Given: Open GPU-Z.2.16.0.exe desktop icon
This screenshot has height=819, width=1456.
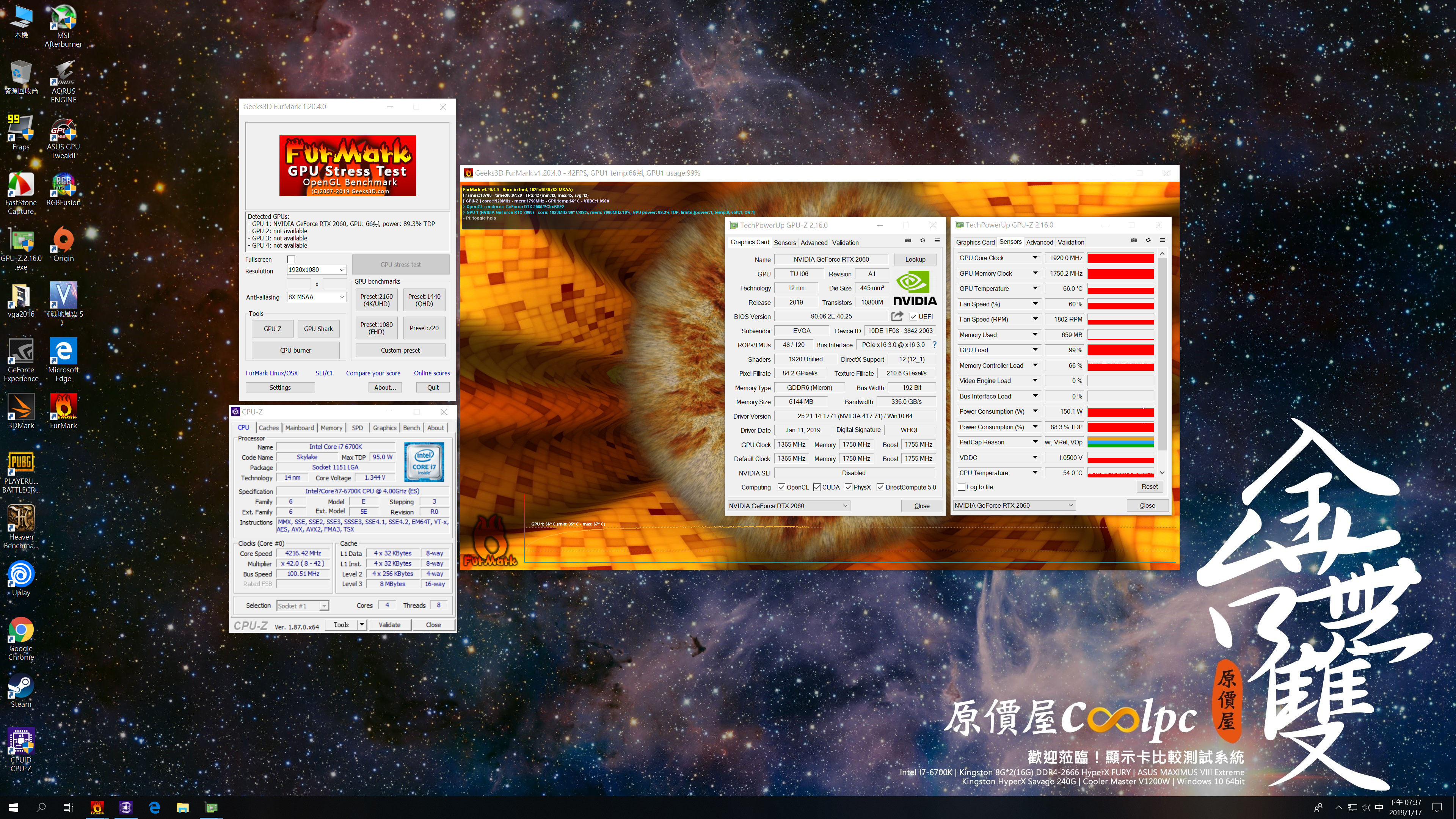Looking at the screenshot, I should [21, 249].
